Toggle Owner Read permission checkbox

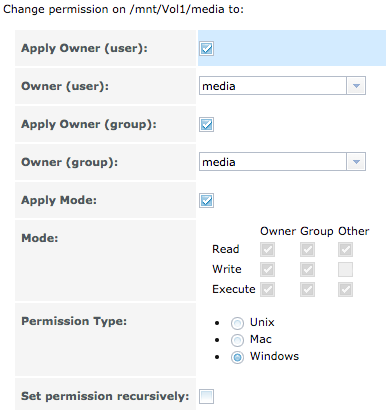tap(267, 250)
